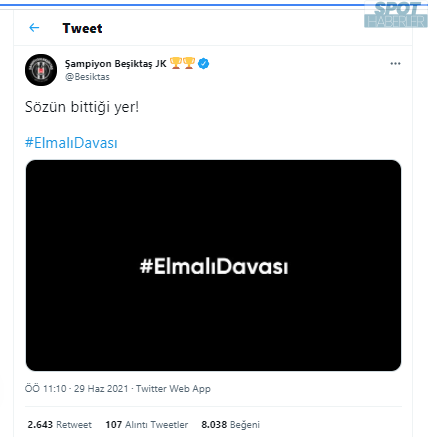Viewport: 428px width, 437px height.
Task: Open the Twitter Web App source link
Action: tap(173, 389)
